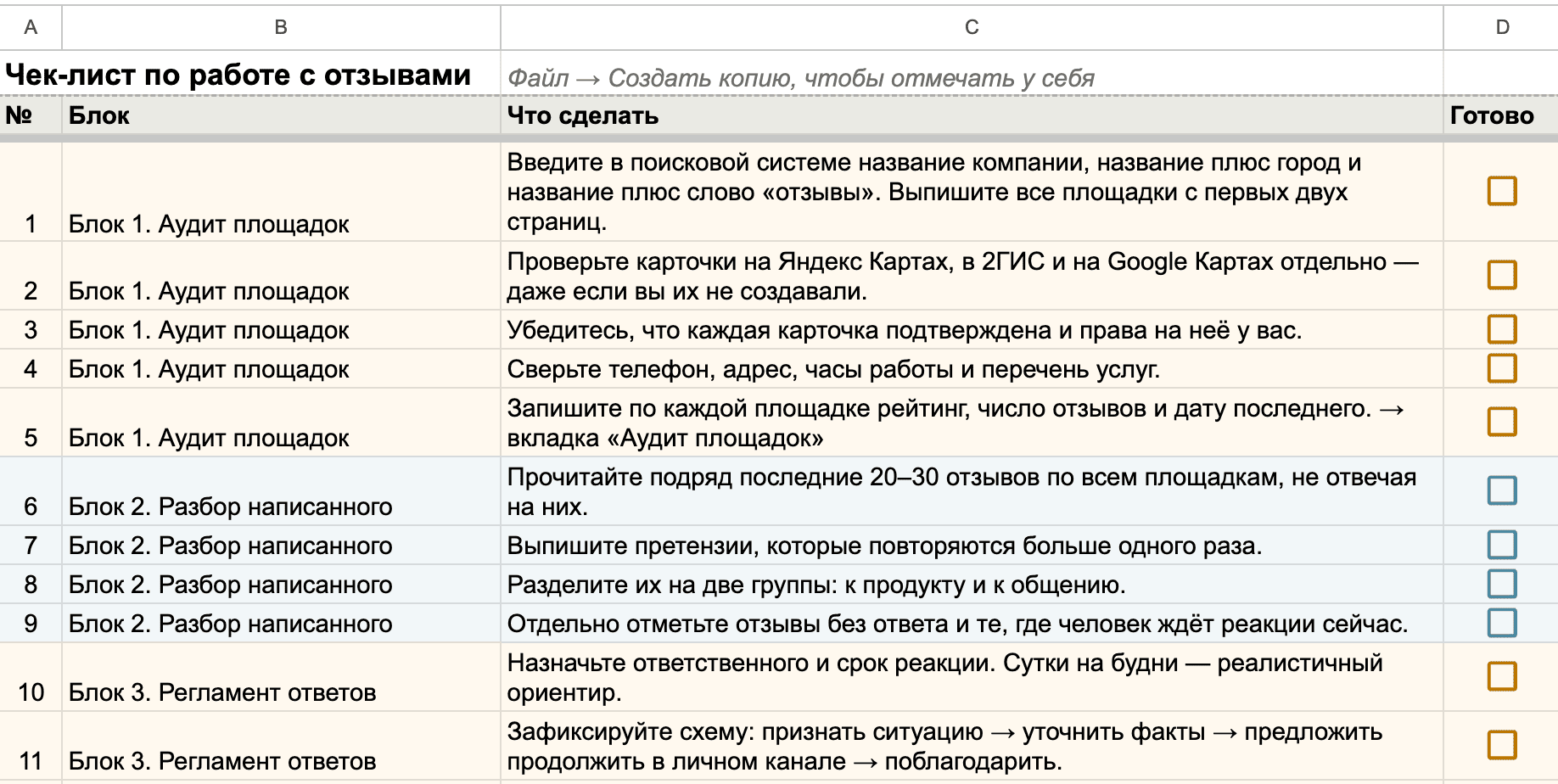Click the title cell Чек-лист по работе с отзывами

pos(250,74)
